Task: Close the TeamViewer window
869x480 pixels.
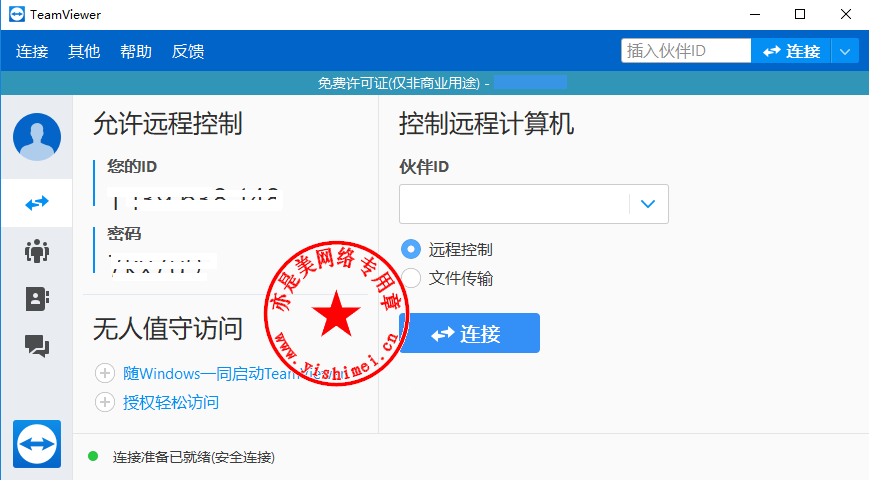Action: click(x=845, y=14)
